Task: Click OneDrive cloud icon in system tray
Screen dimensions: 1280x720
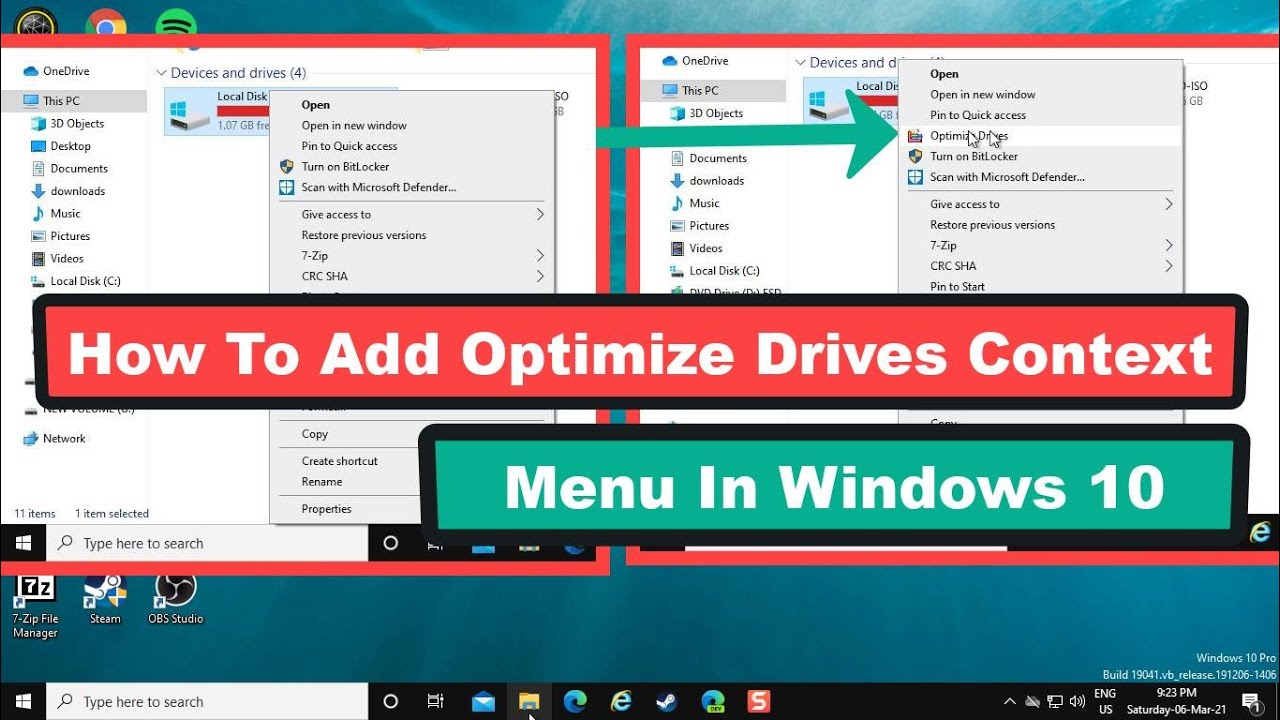Action: click(1032, 701)
